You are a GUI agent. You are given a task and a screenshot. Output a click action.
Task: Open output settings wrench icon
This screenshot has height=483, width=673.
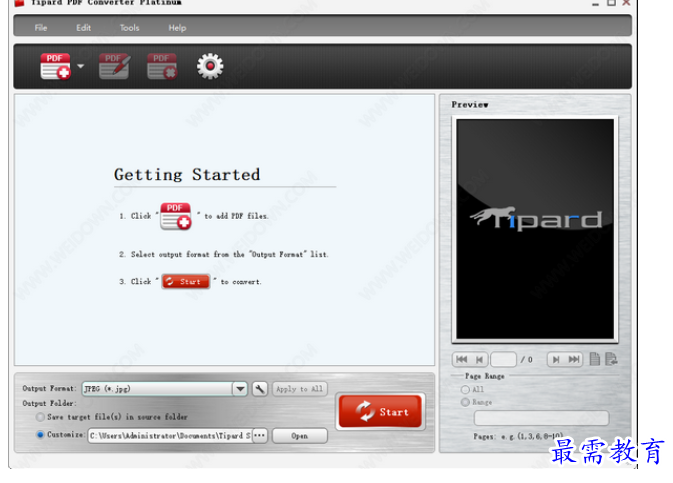(x=260, y=389)
